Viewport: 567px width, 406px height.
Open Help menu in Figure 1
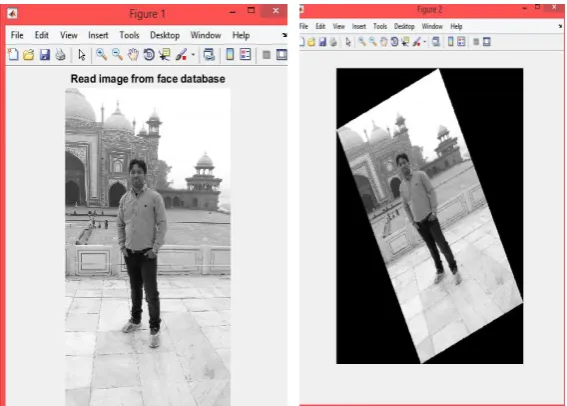point(241,35)
